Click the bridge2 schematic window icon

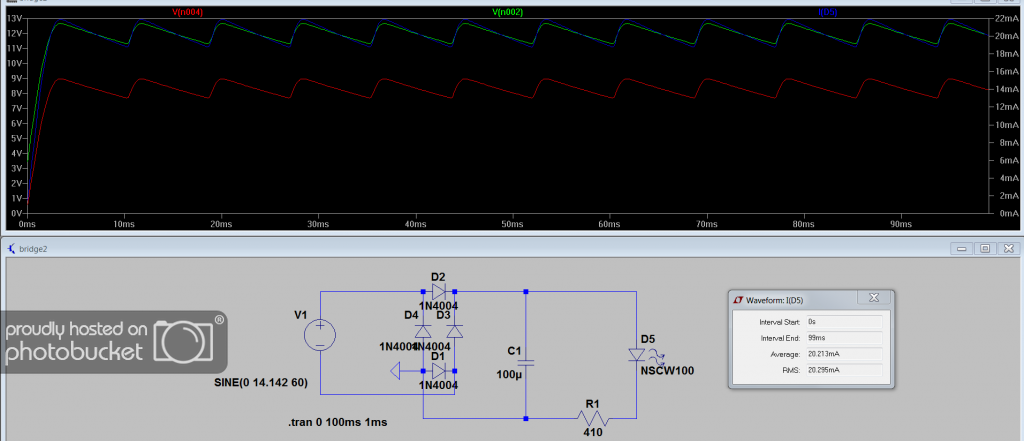10,248
